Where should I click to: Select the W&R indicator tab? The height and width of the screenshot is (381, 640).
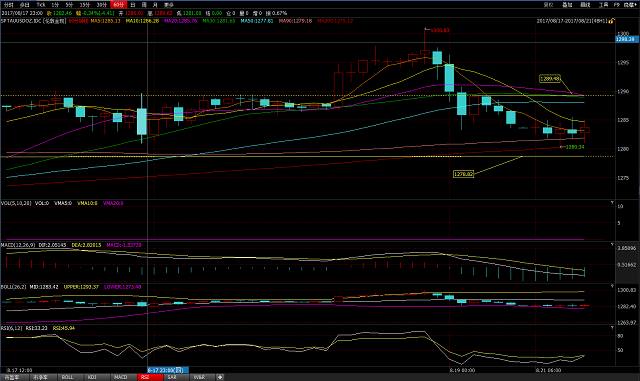tap(199, 377)
